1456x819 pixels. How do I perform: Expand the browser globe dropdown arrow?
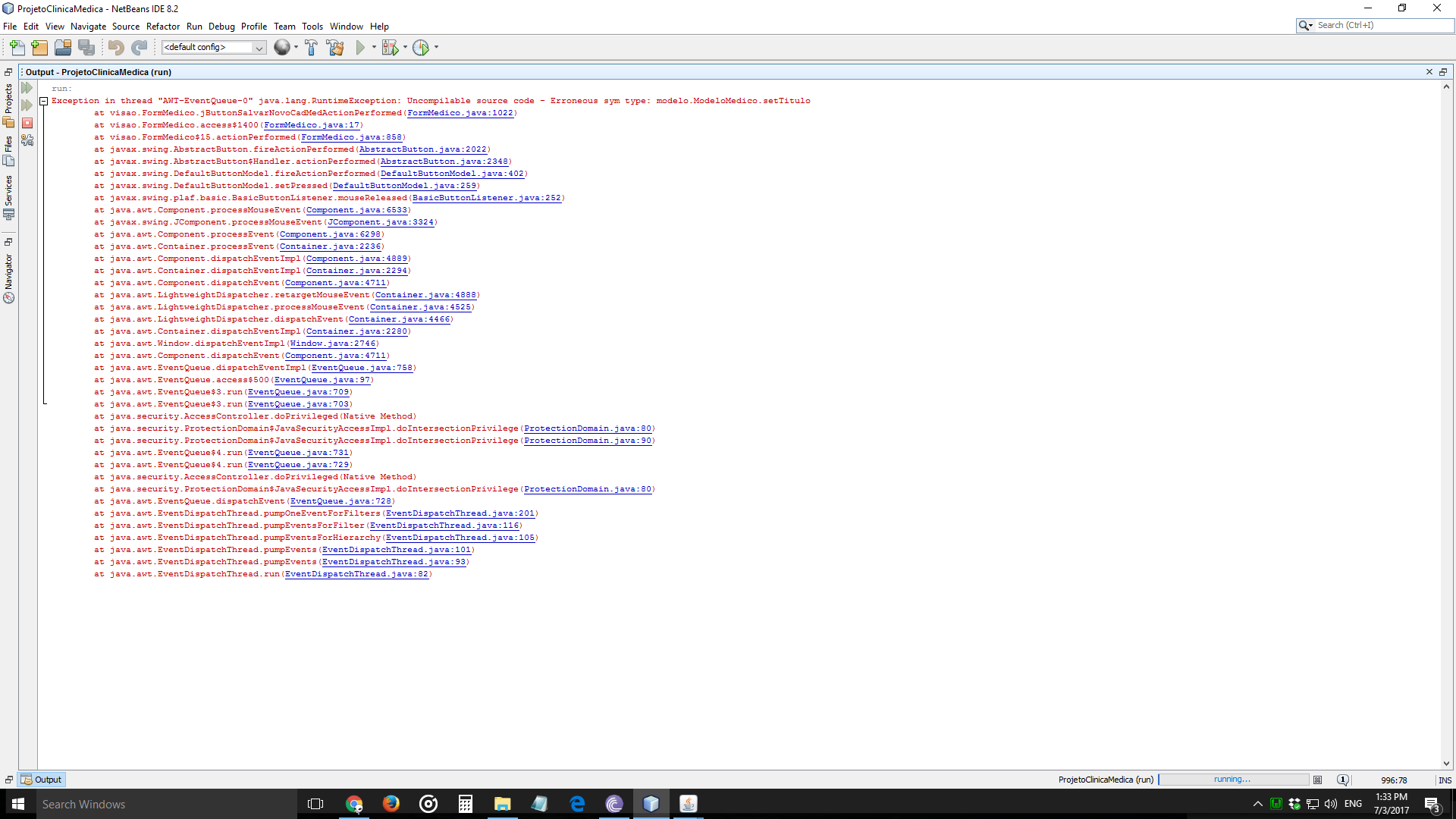(x=296, y=48)
